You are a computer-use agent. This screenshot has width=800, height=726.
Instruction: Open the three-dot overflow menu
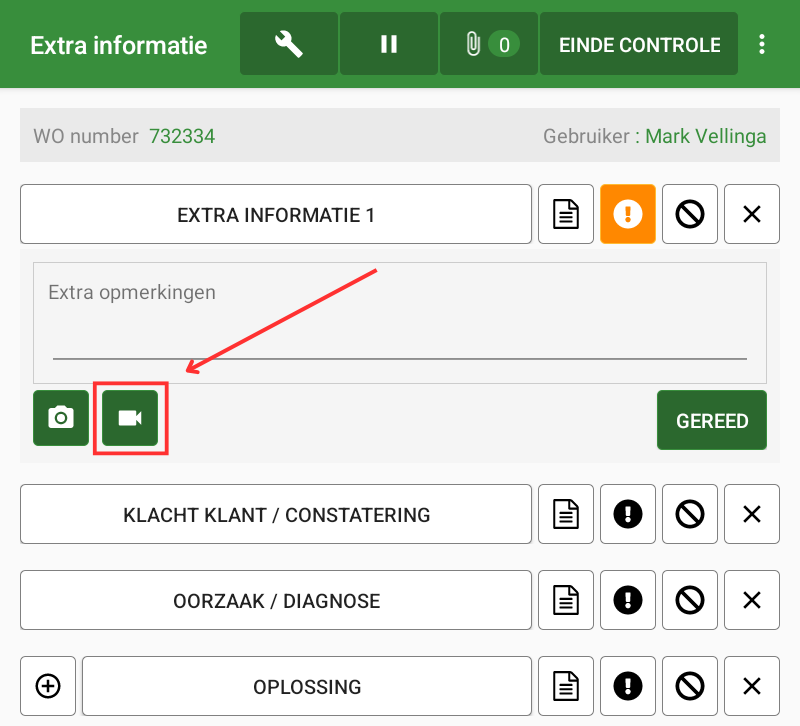762,44
